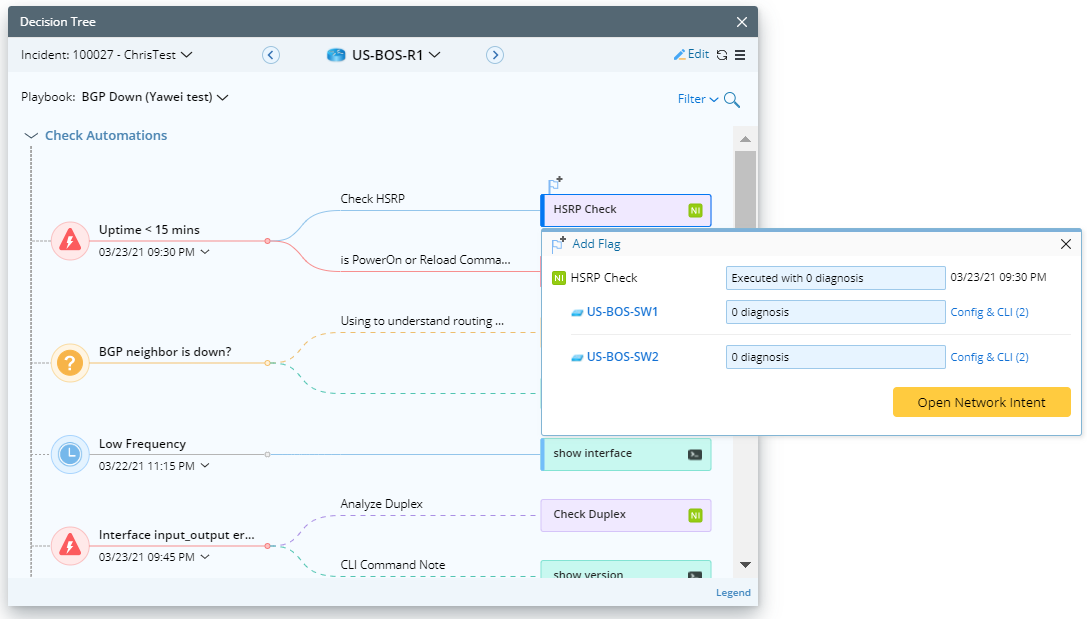The width and height of the screenshot is (1087, 619).
Task: Click the scrollbar up arrow
Action: pos(745,139)
